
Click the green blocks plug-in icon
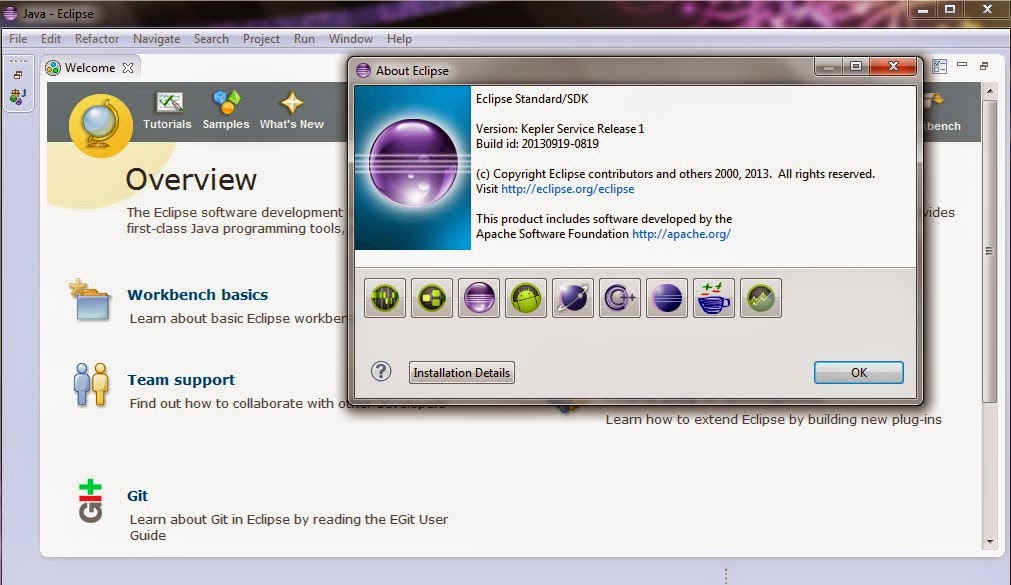pyautogui.click(x=432, y=298)
